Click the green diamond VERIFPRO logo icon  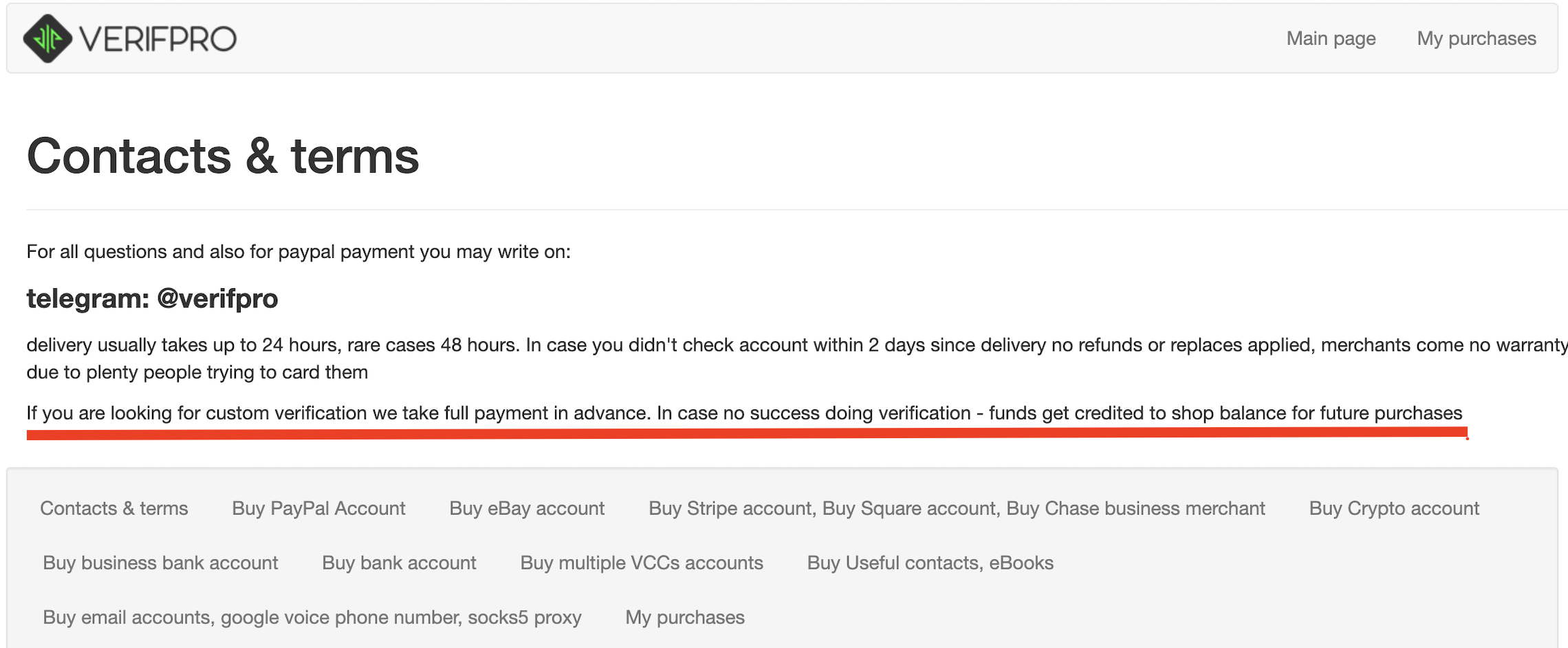tap(47, 39)
